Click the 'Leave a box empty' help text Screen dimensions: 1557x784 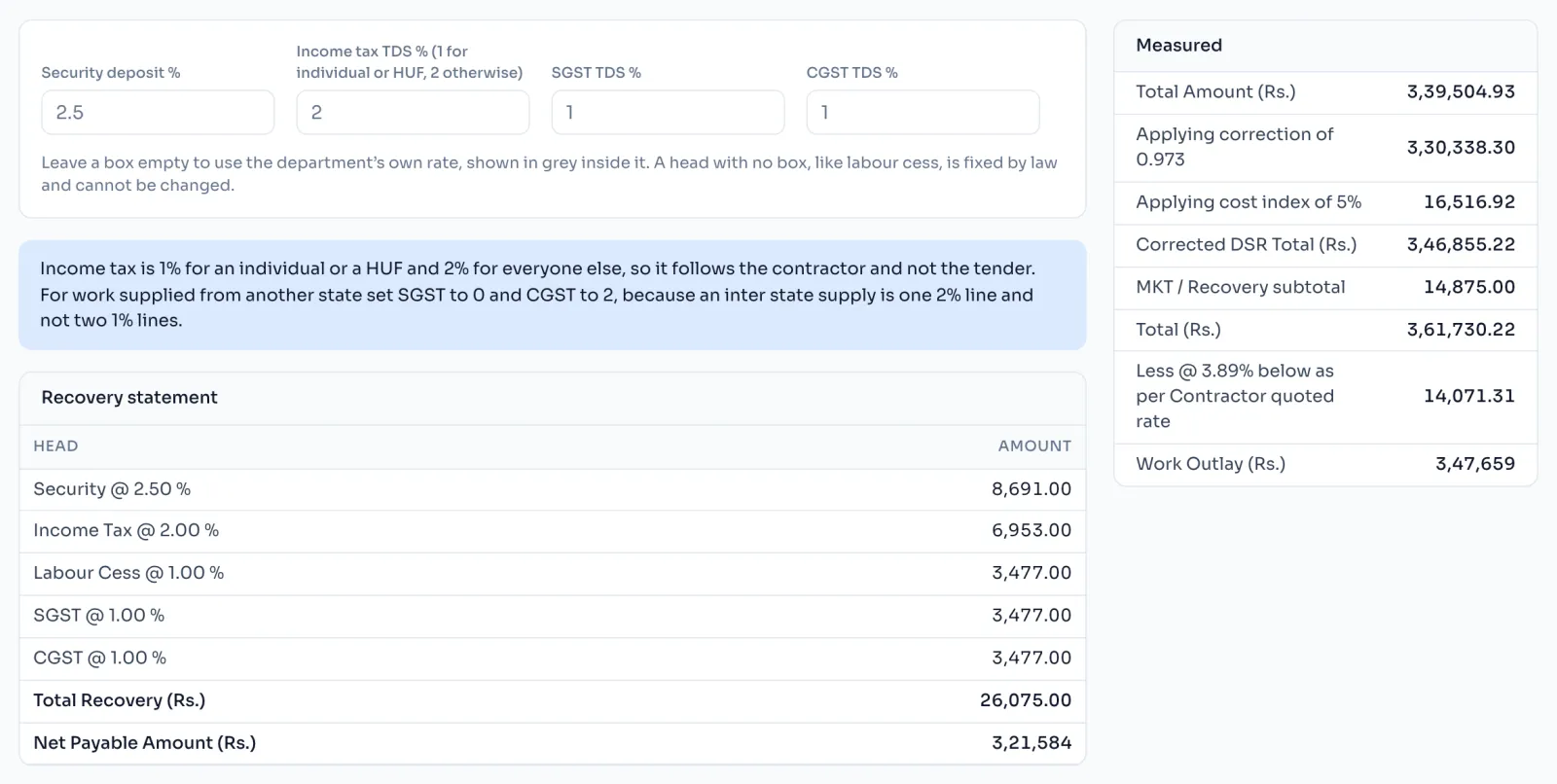(x=549, y=174)
